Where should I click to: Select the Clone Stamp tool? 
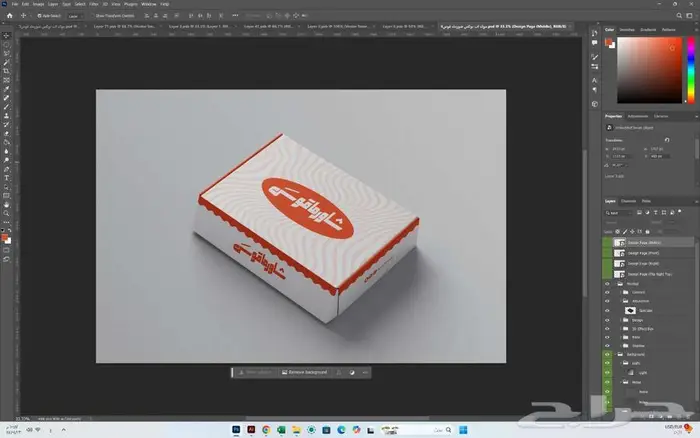coord(6,116)
